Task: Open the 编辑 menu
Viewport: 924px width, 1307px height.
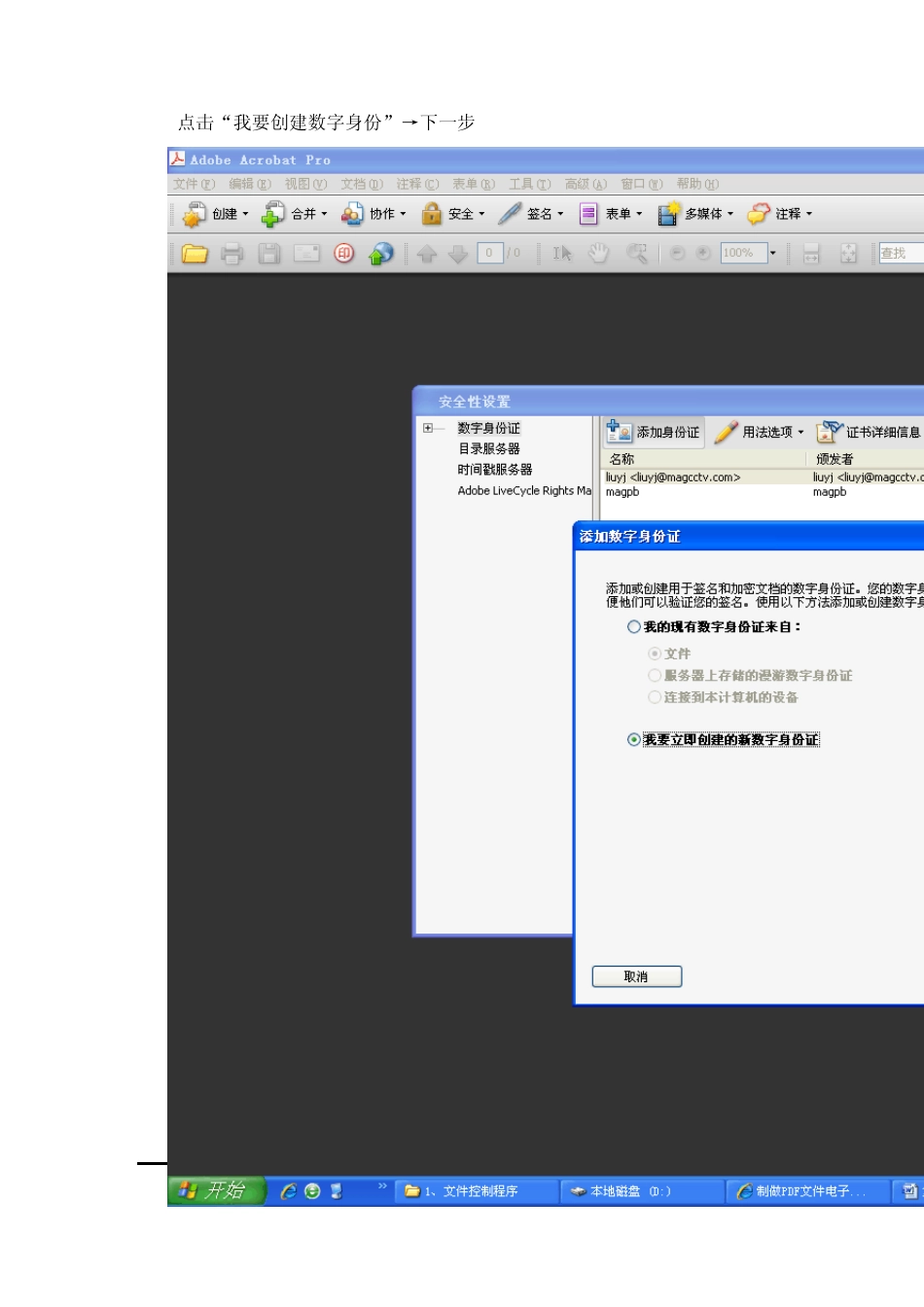Action: 250,184
